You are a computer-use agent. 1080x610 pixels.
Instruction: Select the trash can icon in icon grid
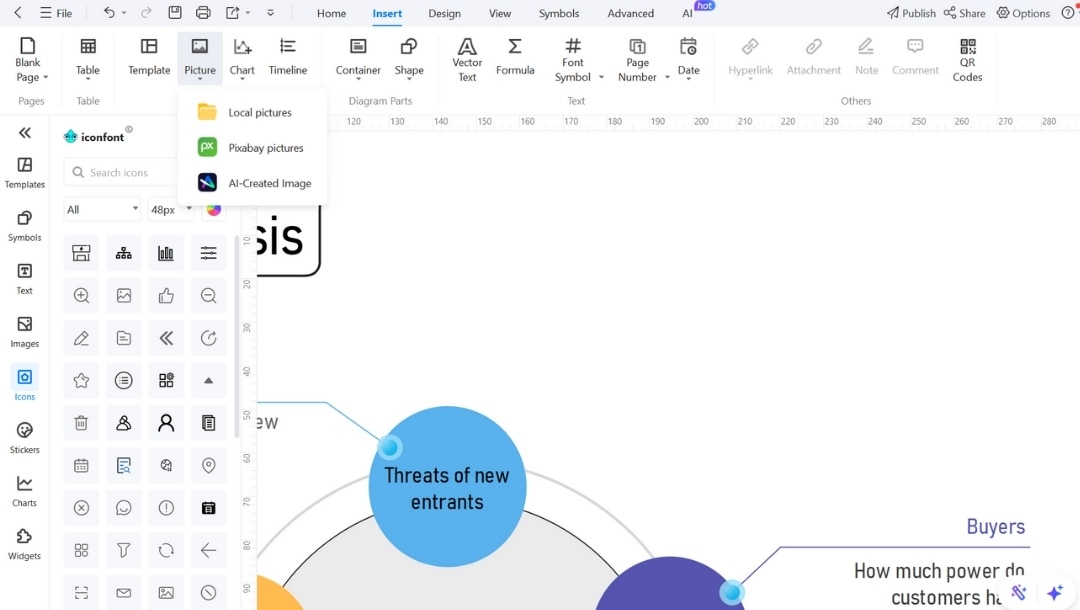point(81,423)
